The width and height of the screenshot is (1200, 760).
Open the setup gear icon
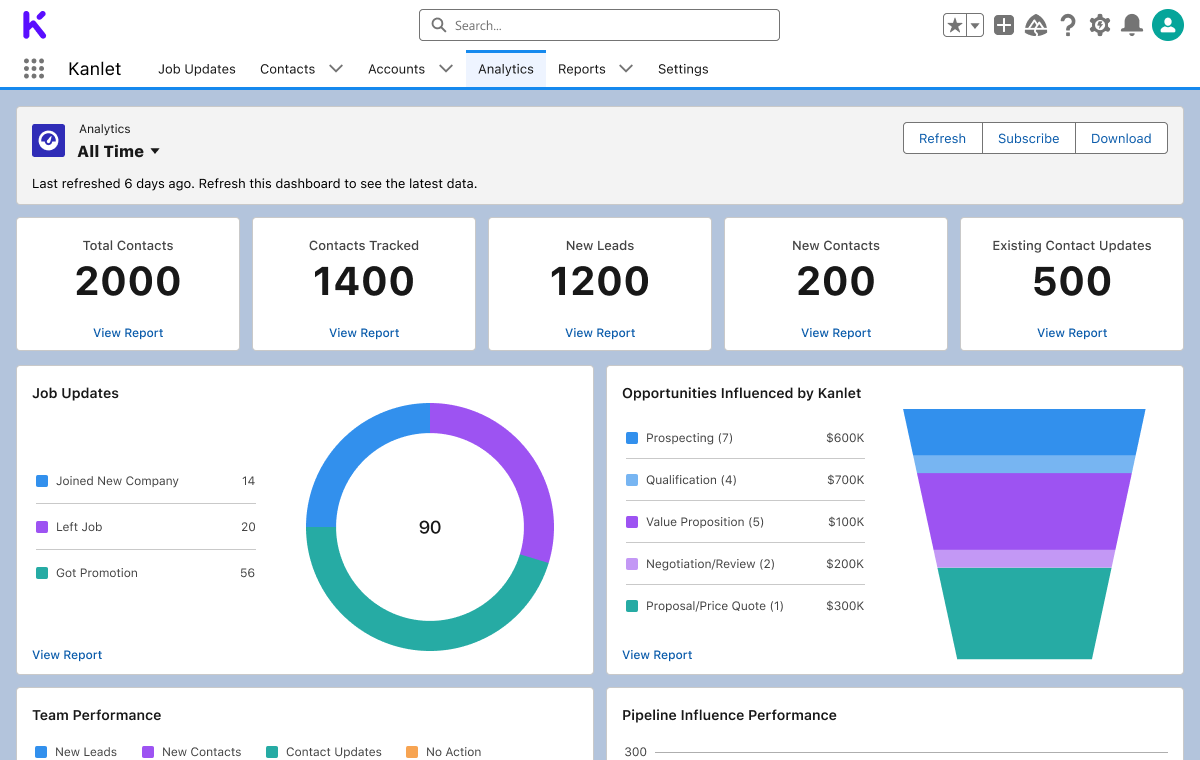pos(1100,26)
